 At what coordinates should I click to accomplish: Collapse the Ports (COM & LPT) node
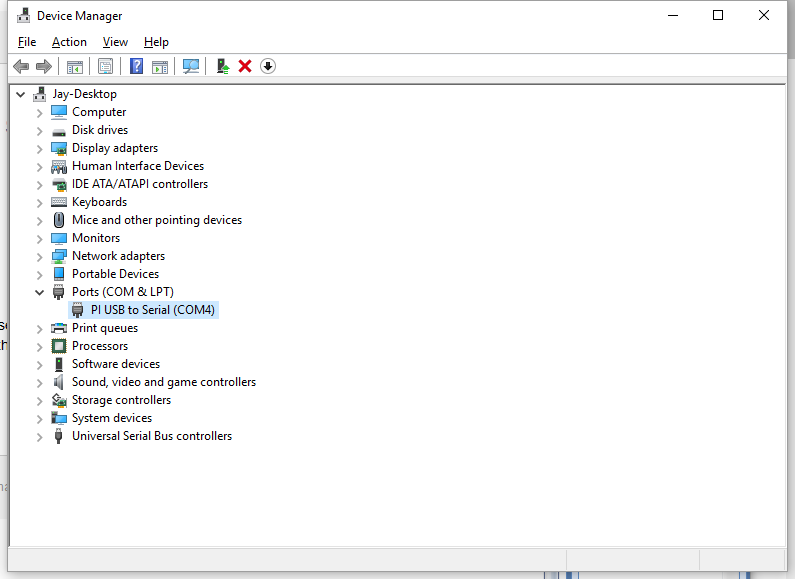[39, 292]
